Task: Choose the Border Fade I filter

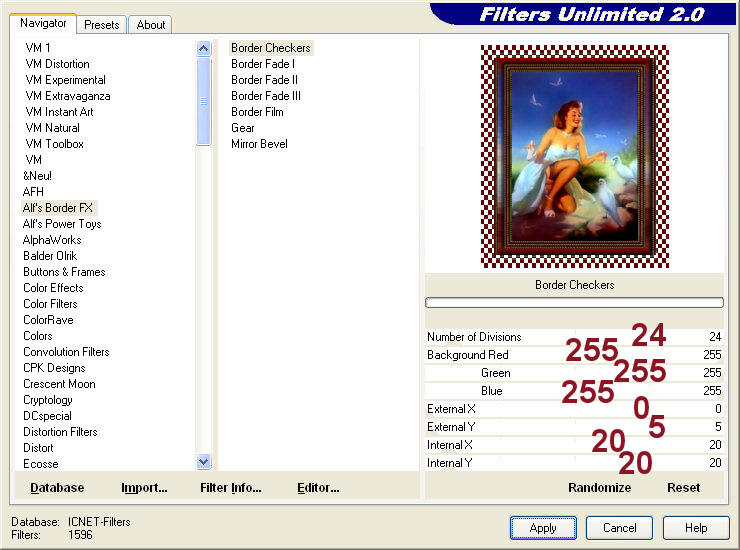Action: point(263,64)
